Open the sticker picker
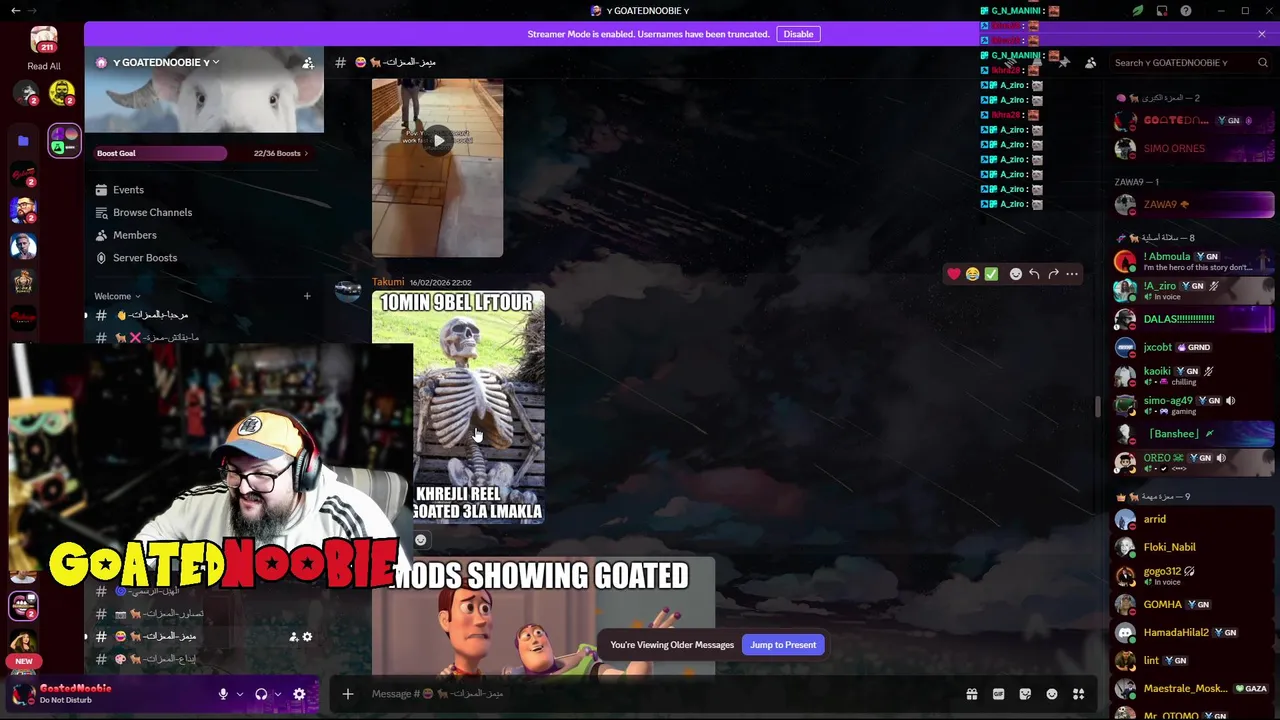1280x720 pixels. coord(1025,694)
